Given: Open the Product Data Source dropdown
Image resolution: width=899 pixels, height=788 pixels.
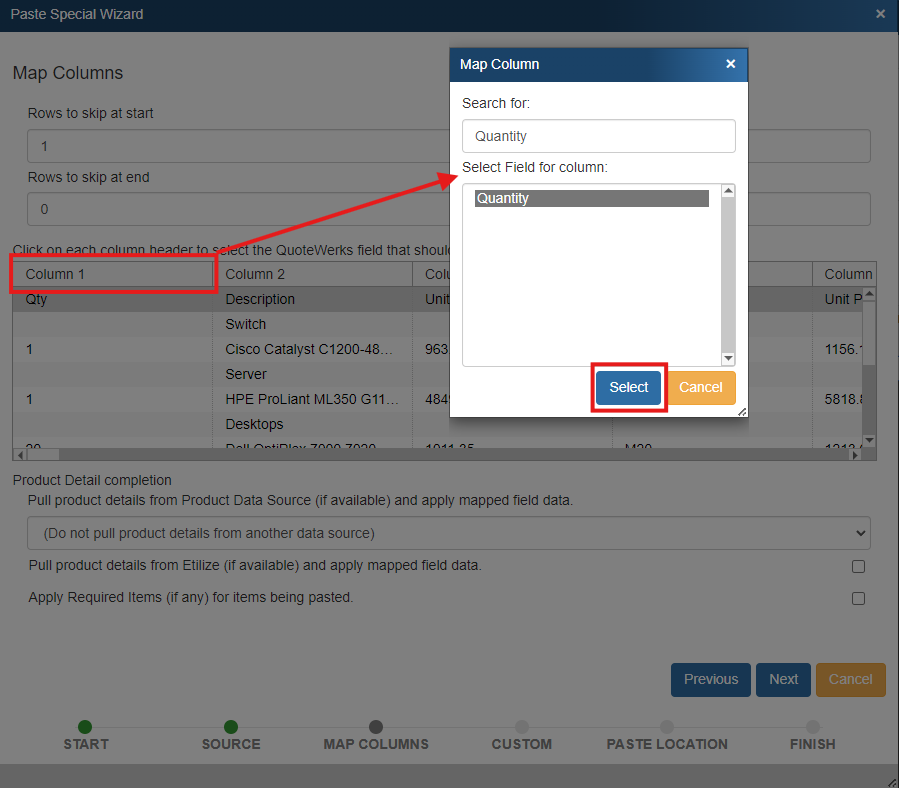Looking at the screenshot, I should (x=448, y=533).
